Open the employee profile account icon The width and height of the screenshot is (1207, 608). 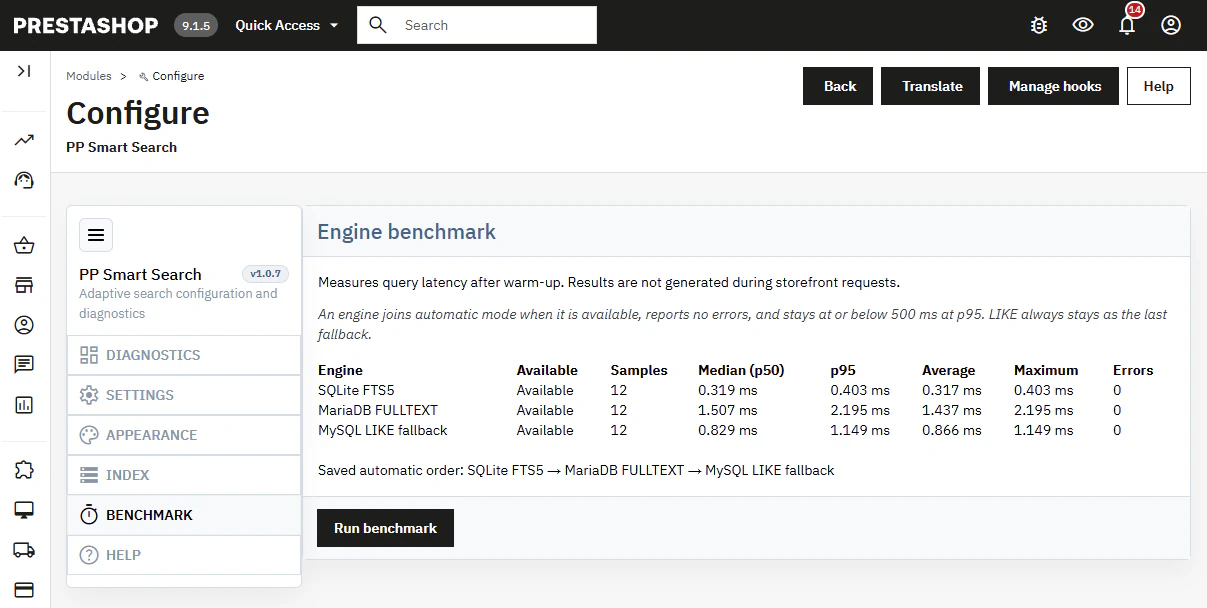coord(1171,25)
